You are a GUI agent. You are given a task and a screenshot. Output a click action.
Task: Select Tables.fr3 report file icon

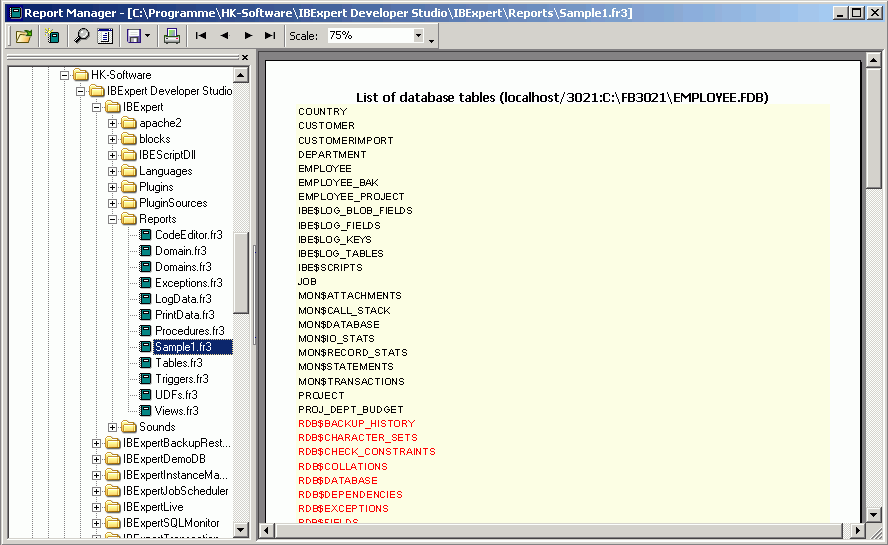(146, 363)
